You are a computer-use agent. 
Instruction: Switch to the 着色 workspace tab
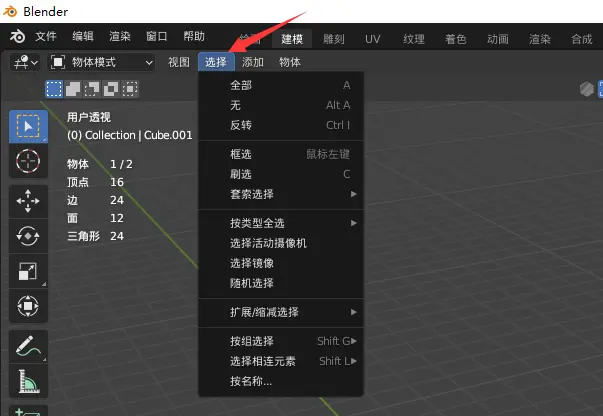(x=456, y=39)
